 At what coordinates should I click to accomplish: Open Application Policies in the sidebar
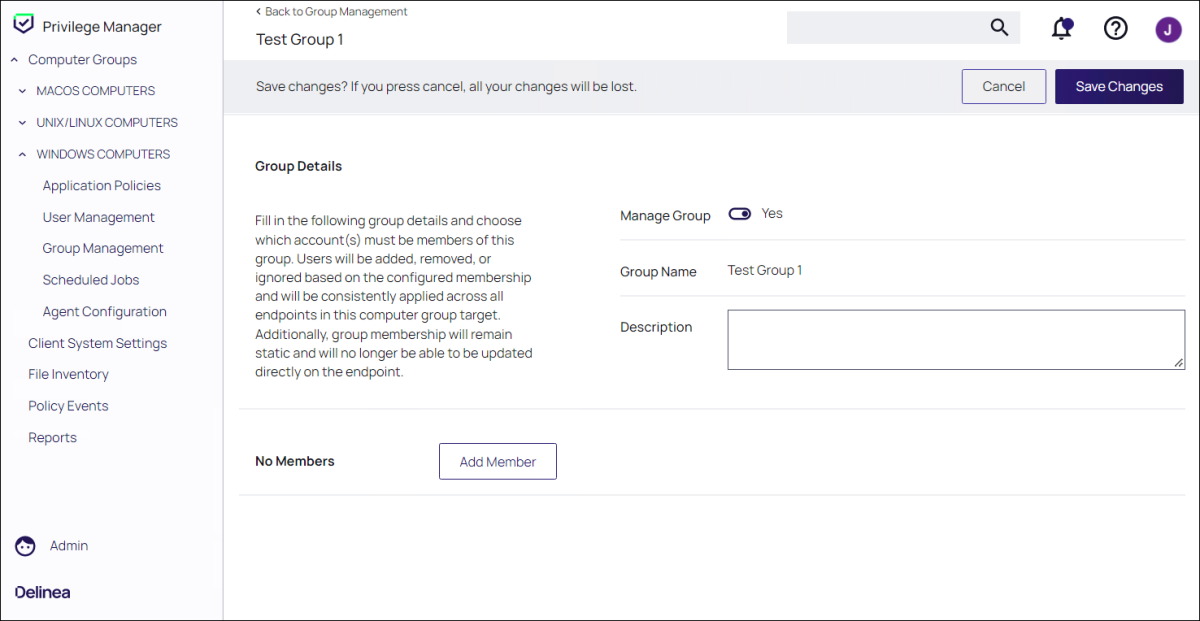pyautogui.click(x=101, y=186)
